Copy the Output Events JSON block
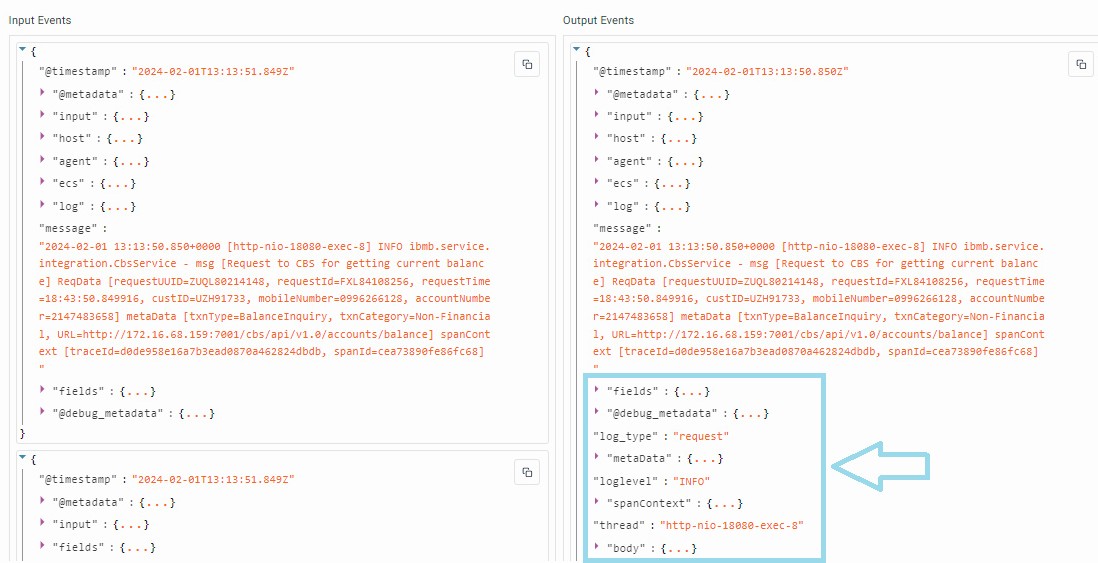The width and height of the screenshot is (1098, 563). pos(1080,64)
